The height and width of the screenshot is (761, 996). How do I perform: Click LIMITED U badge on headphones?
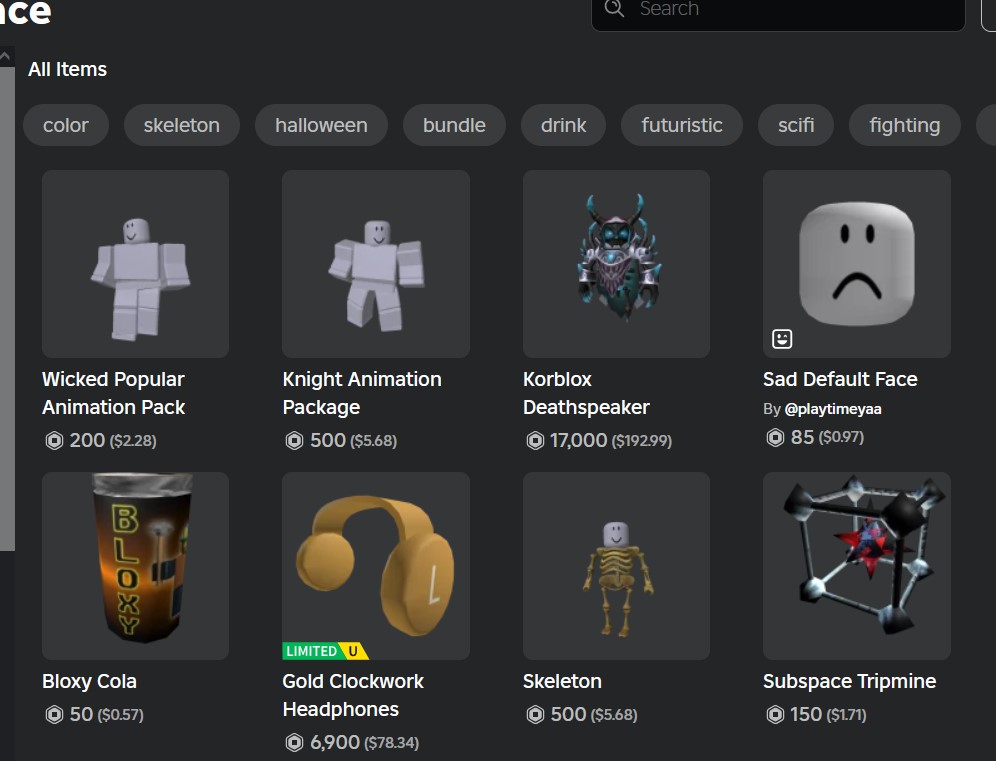click(325, 651)
